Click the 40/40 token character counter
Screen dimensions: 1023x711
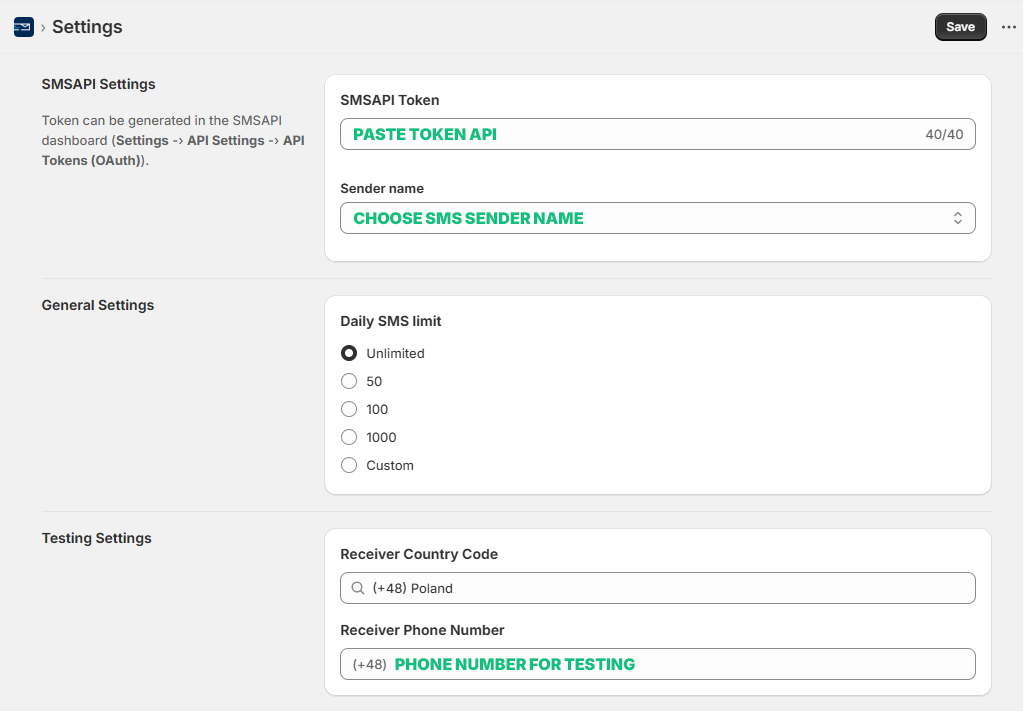[x=944, y=134]
